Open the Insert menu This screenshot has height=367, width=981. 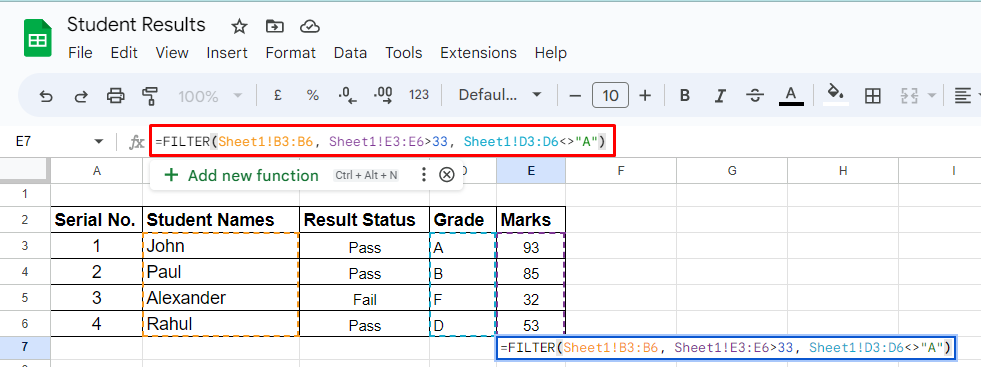pyautogui.click(x=227, y=53)
